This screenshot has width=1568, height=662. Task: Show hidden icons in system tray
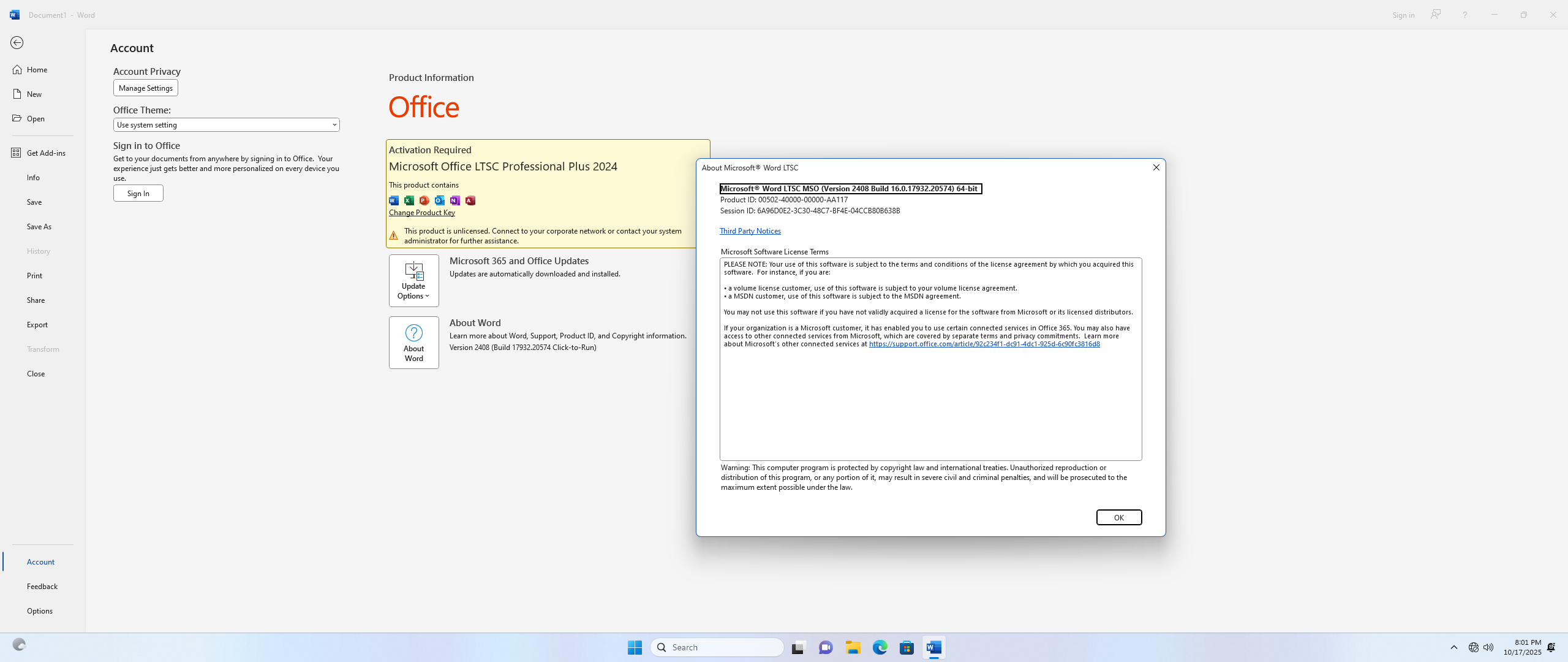[x=1453, y=647]
